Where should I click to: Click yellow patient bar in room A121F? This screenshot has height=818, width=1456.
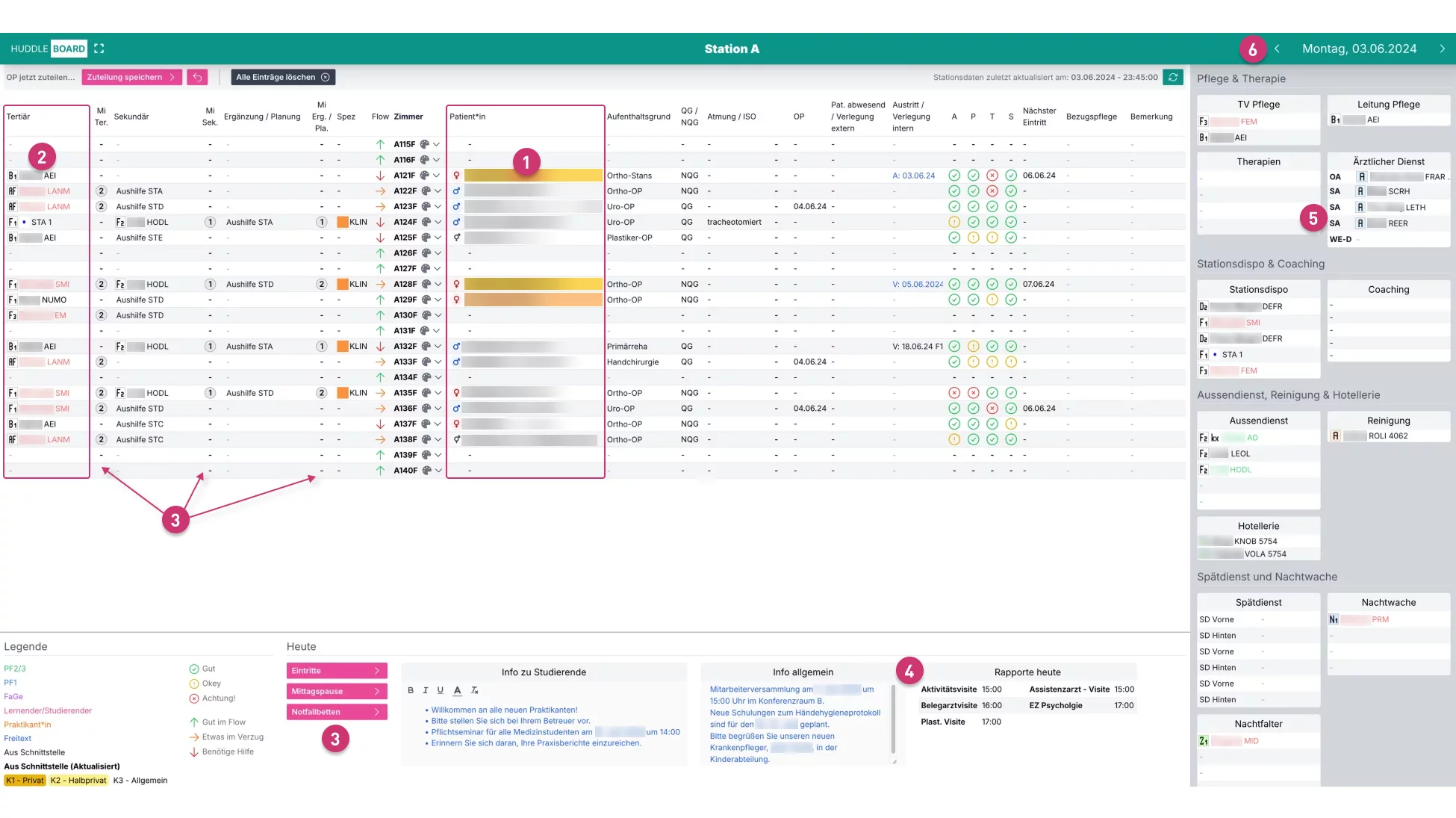coord(533,176)
